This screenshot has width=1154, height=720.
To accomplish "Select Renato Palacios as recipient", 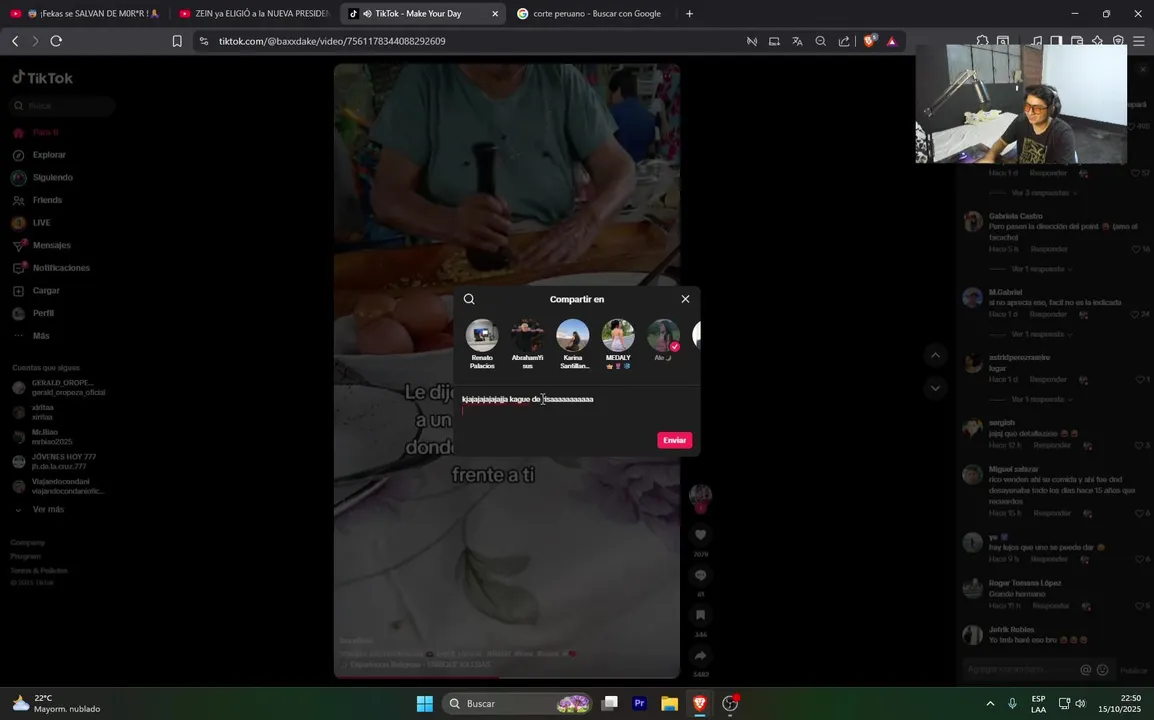I will pyautogui.click(x=482, y=344).
